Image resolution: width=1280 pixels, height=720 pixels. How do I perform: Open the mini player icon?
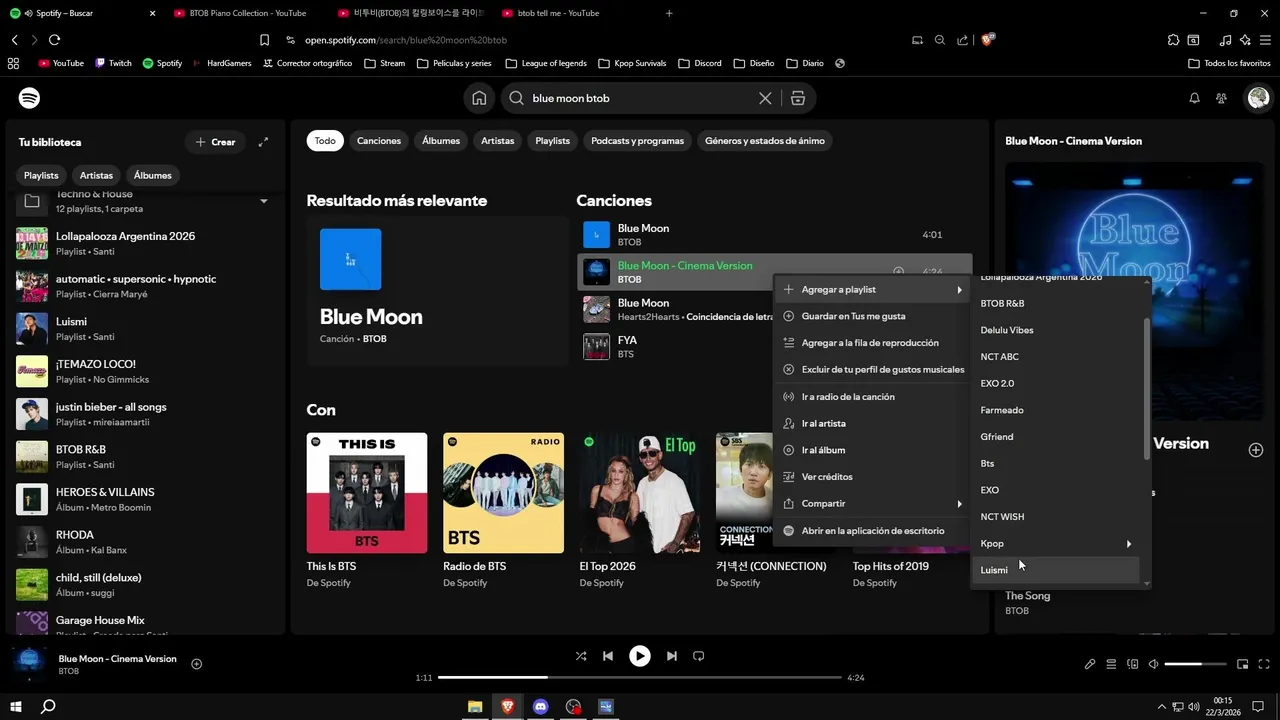(1243, 664)
